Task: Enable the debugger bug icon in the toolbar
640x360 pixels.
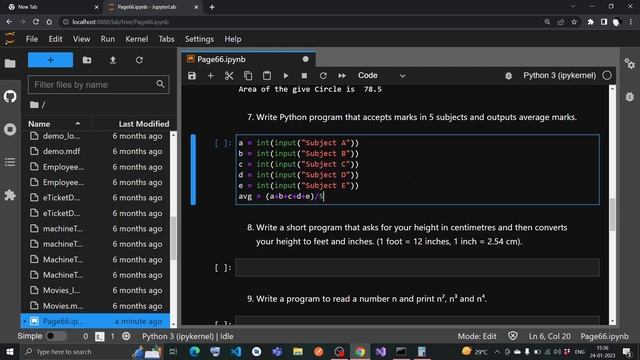Action: 508,76
